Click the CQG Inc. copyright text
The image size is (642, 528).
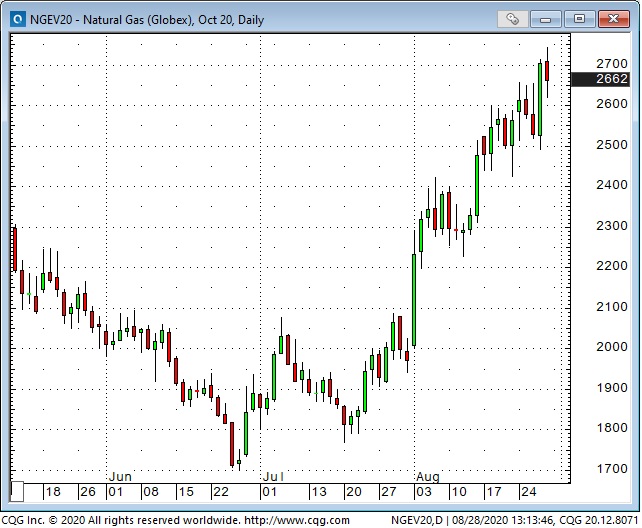121,521
